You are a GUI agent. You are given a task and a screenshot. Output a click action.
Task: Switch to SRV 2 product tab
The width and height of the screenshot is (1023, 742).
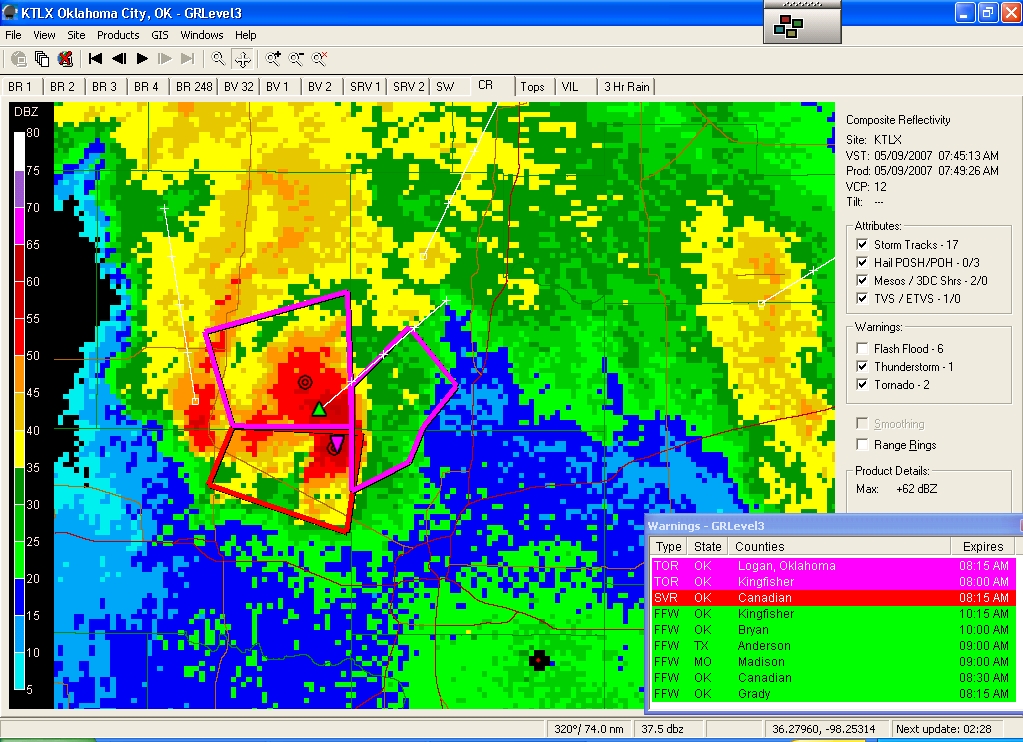click(408, 87)
